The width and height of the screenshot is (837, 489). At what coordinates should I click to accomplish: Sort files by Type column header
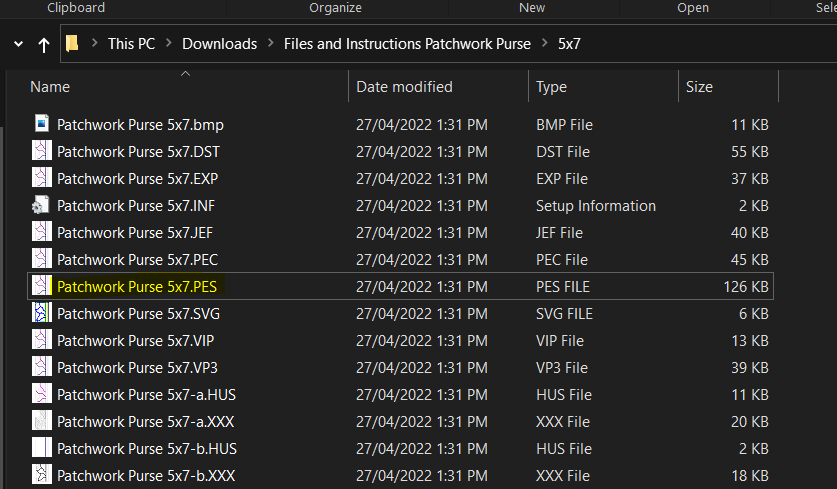click(x=551, y=87)
